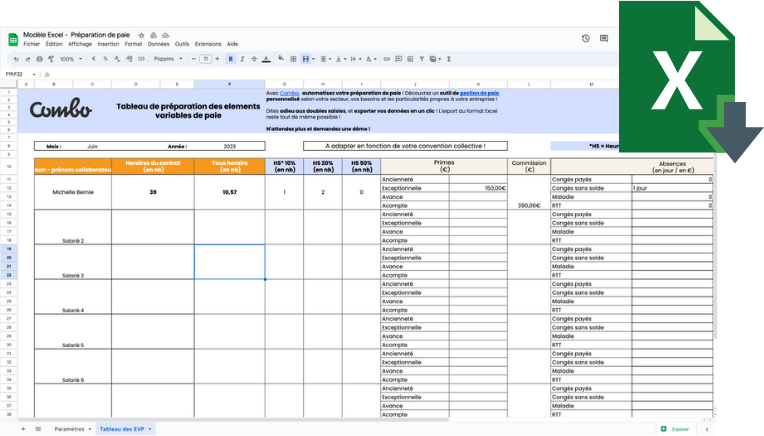Open the Données menu
This screenshot has width=764, height=436.
click(158, 44)
